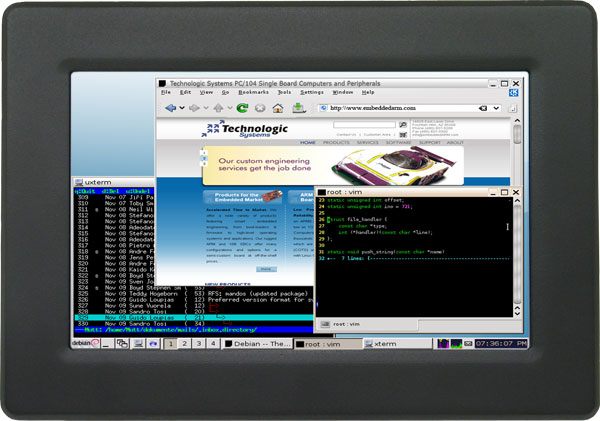600x421 pixels.
Task: Click the vim terminal scrollbar up arrow
Action: [517, 201]
